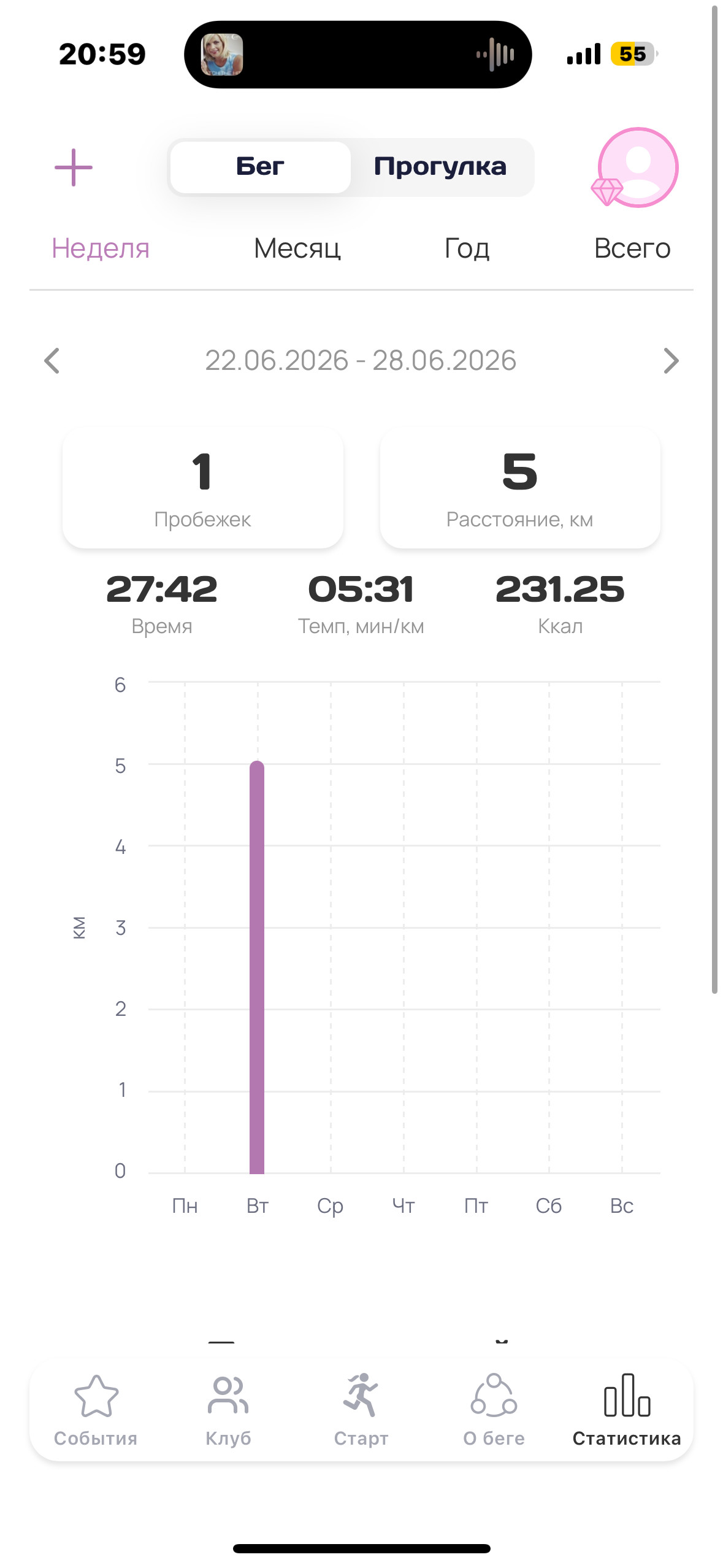This screenshot has width=723, height=1568.
Task: Switch activity toggle to Бег
Action: pyautogui.click(x=260, y=167)
